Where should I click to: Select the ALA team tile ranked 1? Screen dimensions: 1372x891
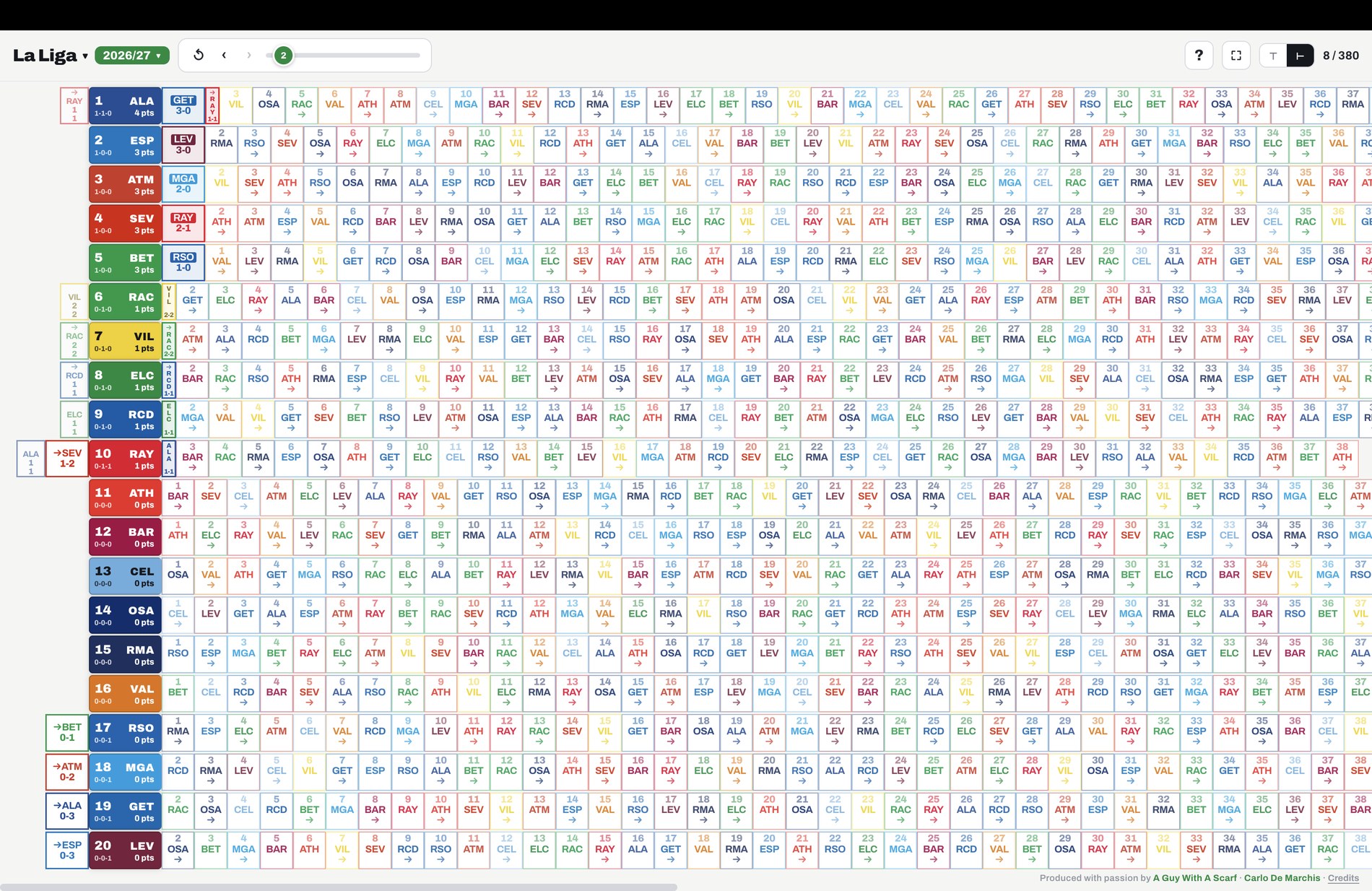pyautogui.click(x=125, y=106)
